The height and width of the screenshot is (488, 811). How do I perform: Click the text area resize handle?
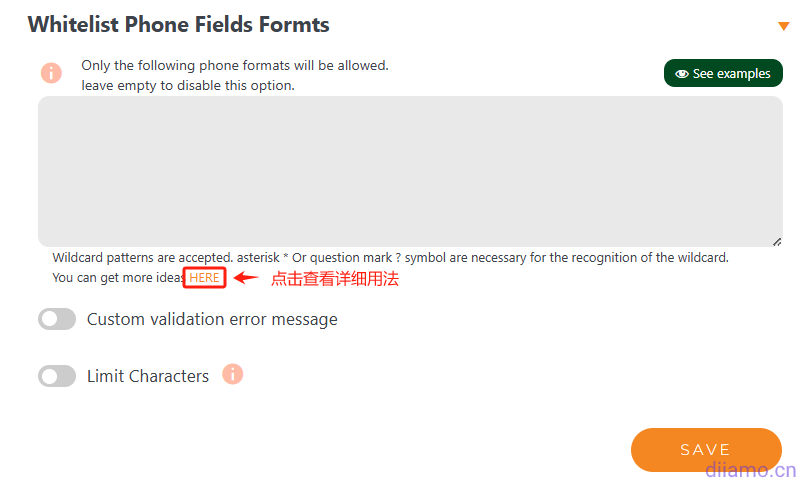click(777, 241)
